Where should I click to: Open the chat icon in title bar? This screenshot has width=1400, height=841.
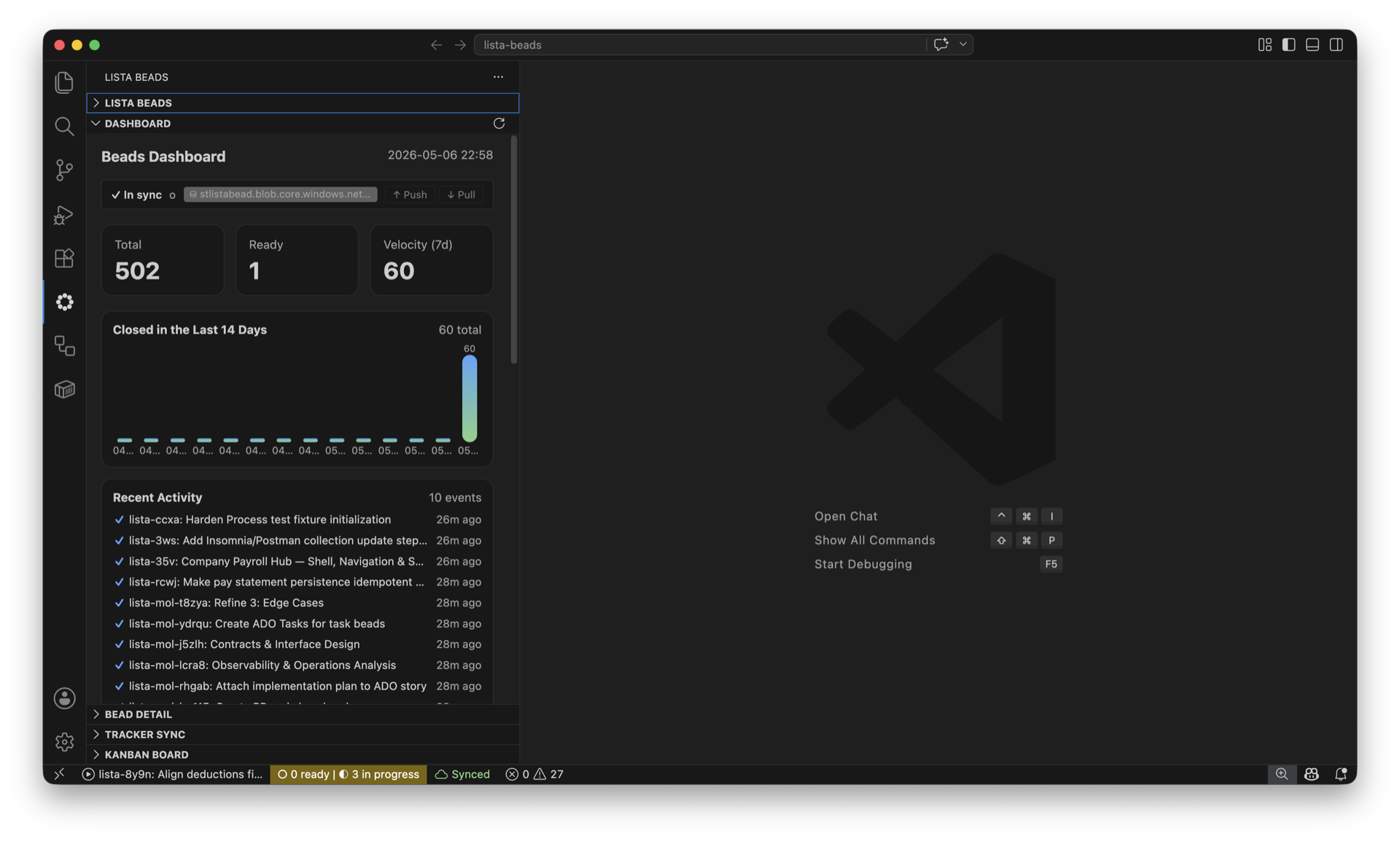pyautogui.click(x=941, y=44)
